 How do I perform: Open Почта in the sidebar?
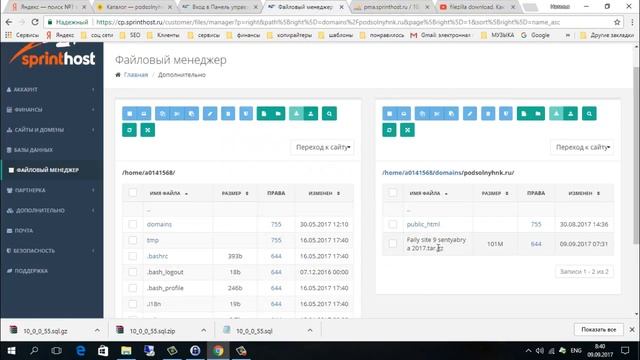[24, 231]
